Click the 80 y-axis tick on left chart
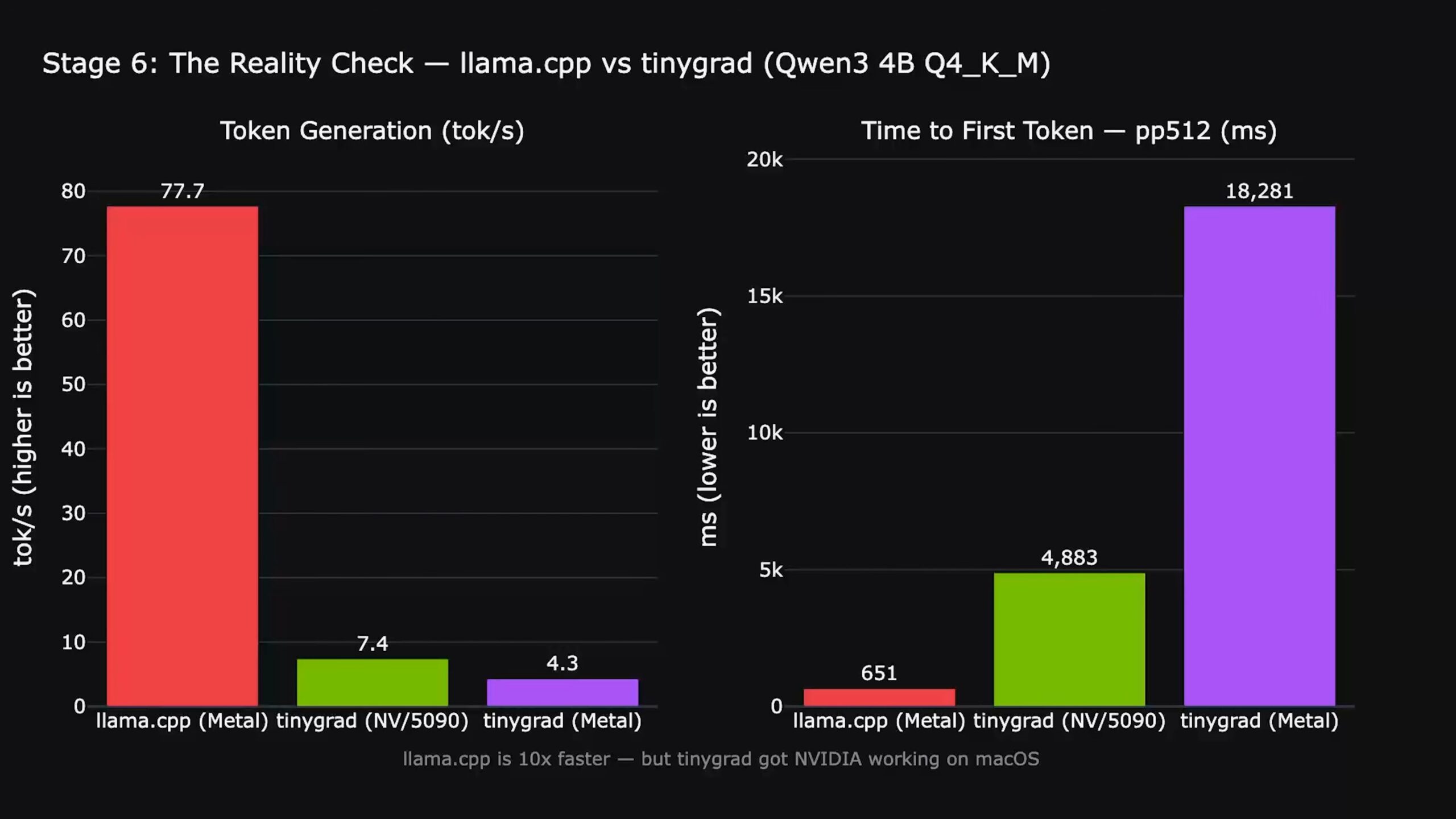This screenshot has height=819, width=1456. coord(73,191)
